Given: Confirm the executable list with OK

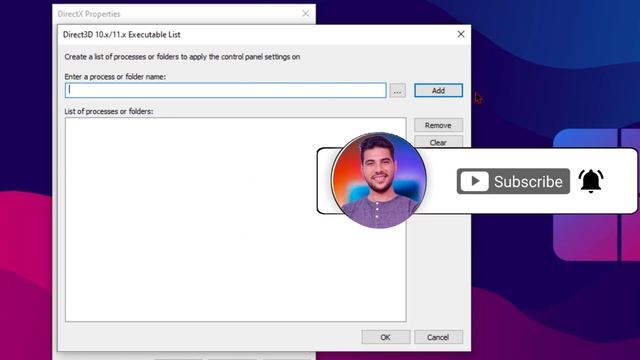Looking at the screenshot, I should click(386, 337).
